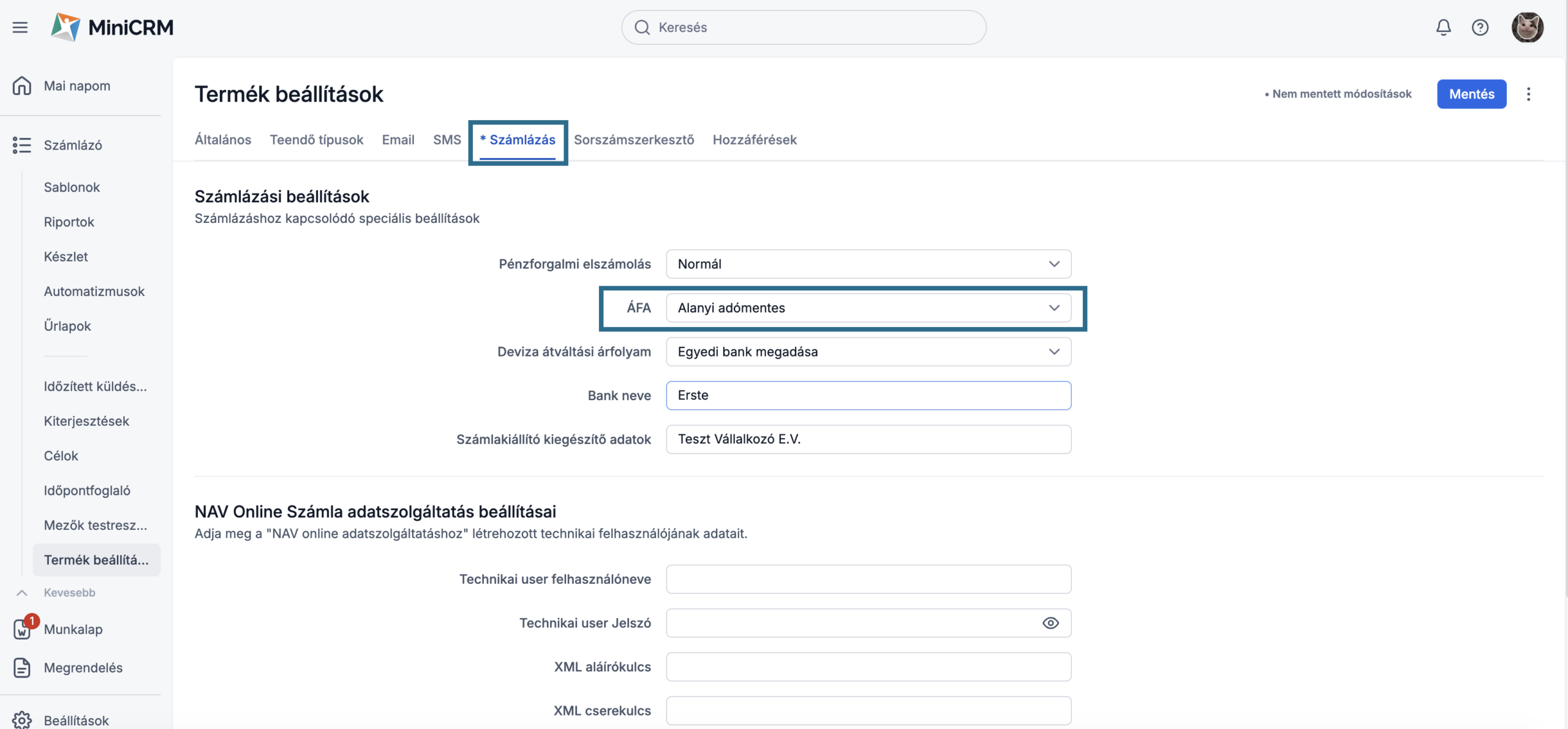
Task: Open Megrendelés document icon
Action: (x=22, y=667)
